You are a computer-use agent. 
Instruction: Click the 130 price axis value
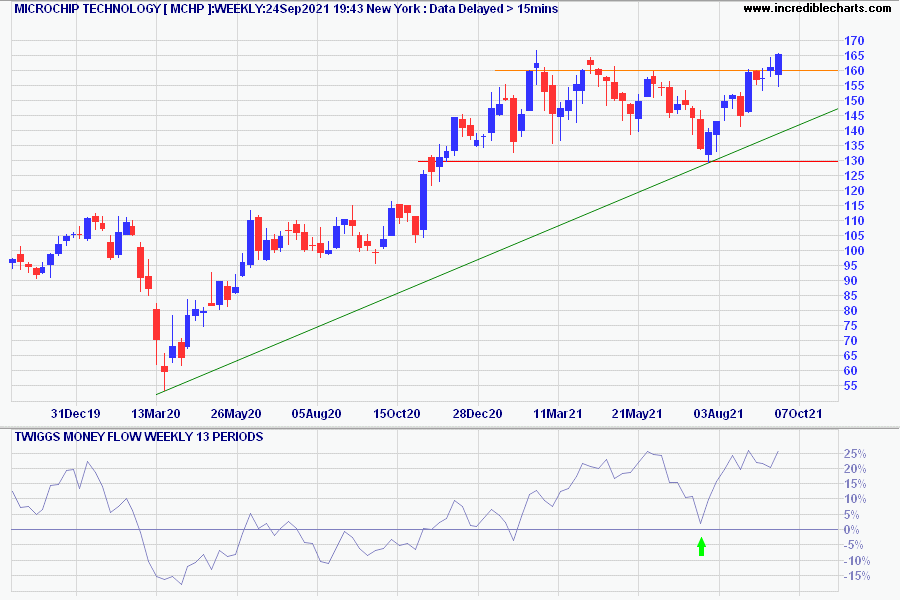point(854,161)
